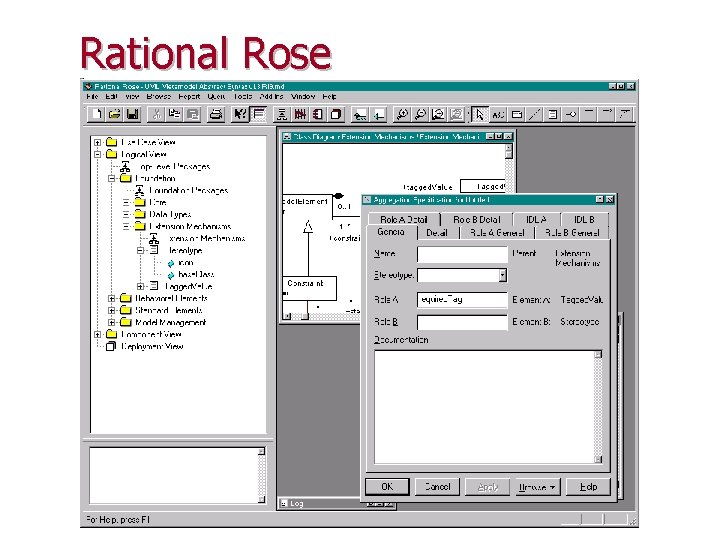Expand the TaggedValue class node
720x540 pixels.
141,286
